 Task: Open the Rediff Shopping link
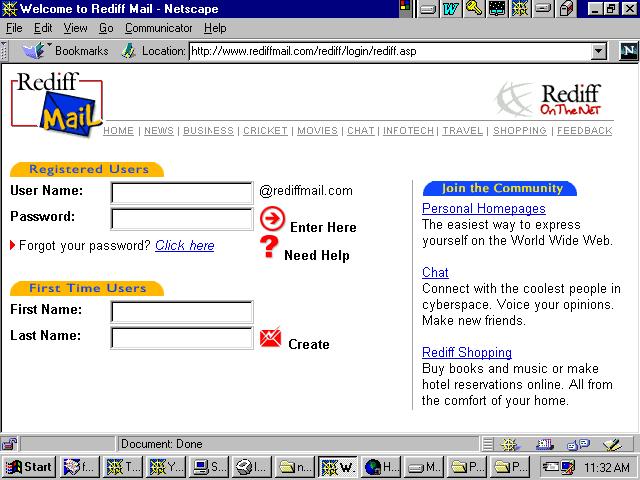pyautogui.click(x=467, y=352)
